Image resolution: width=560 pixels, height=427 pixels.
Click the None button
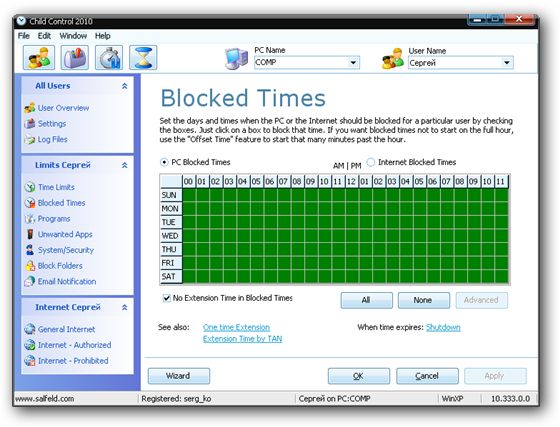pyautogui.click(x=424, y=300)
